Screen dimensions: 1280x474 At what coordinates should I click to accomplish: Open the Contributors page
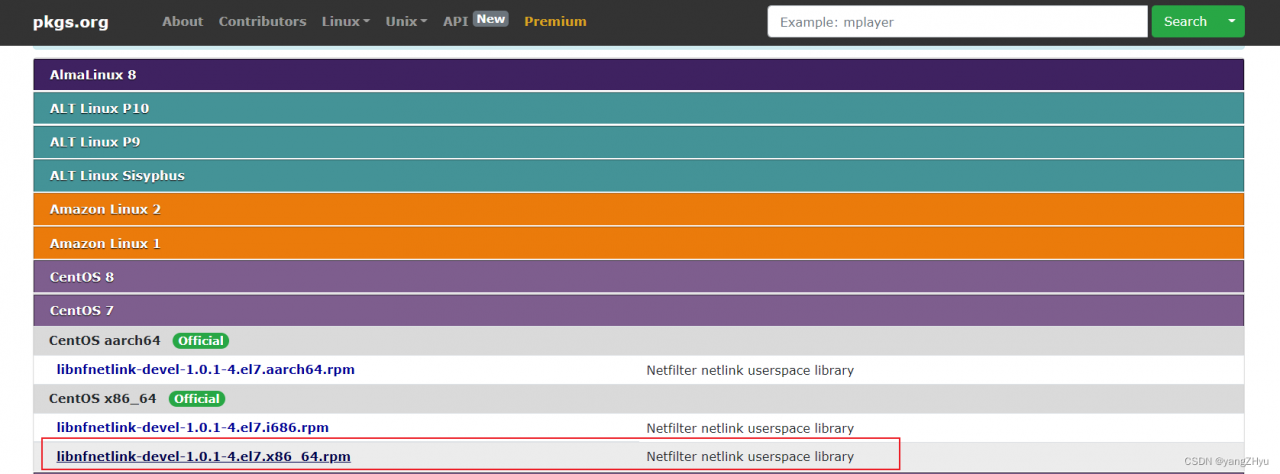point(262,21)
